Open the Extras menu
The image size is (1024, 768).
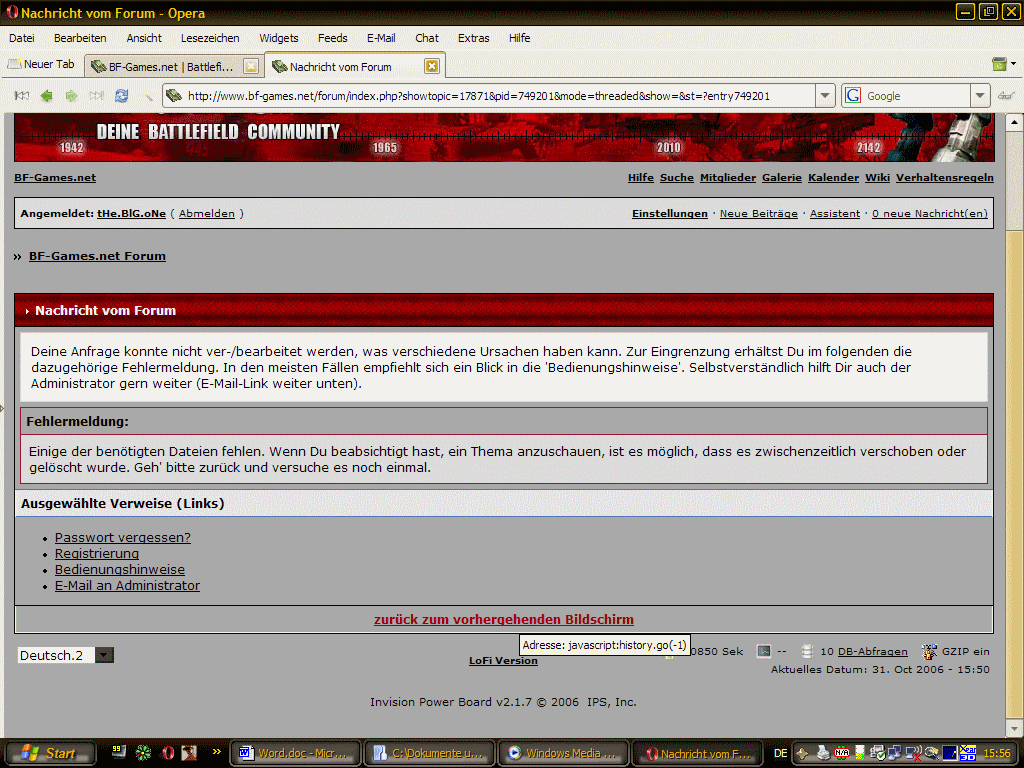click(473, 38)
